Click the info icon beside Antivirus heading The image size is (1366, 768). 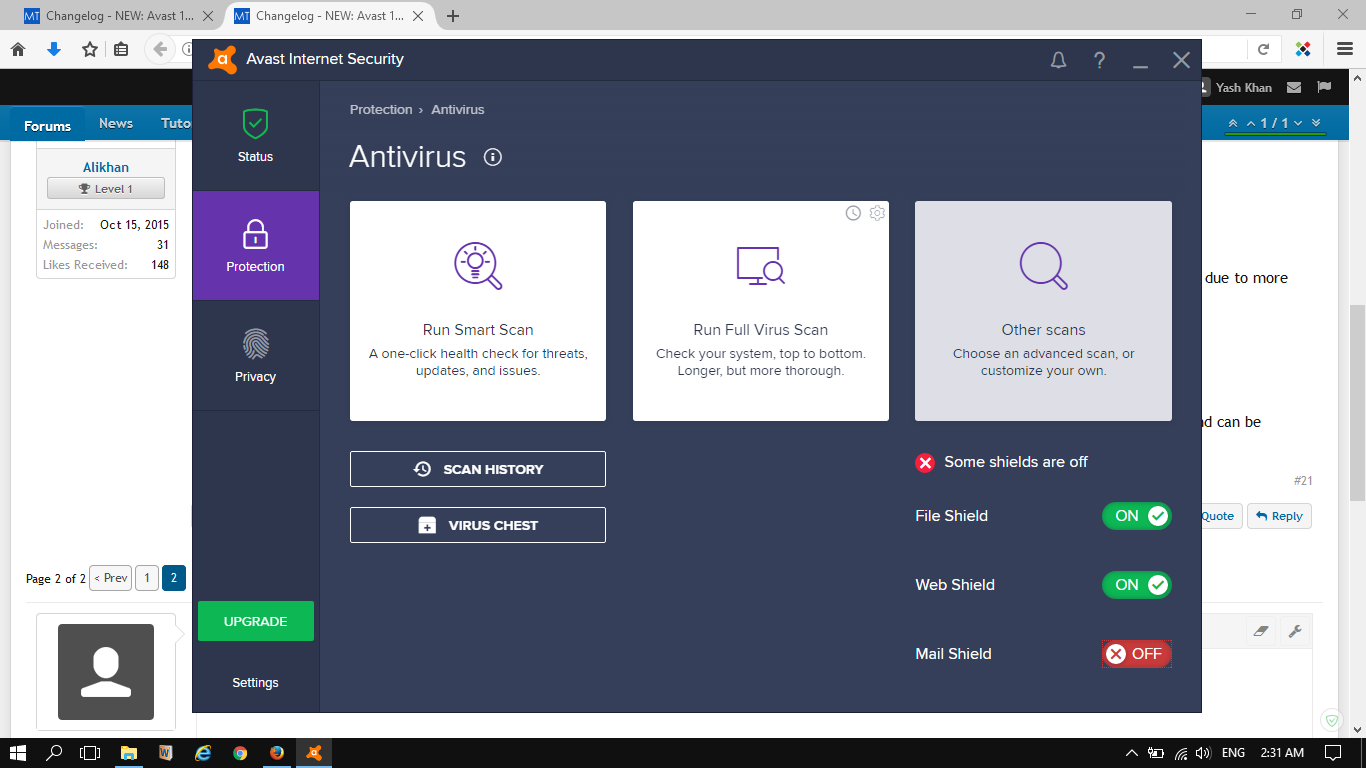tap(493, 157)
